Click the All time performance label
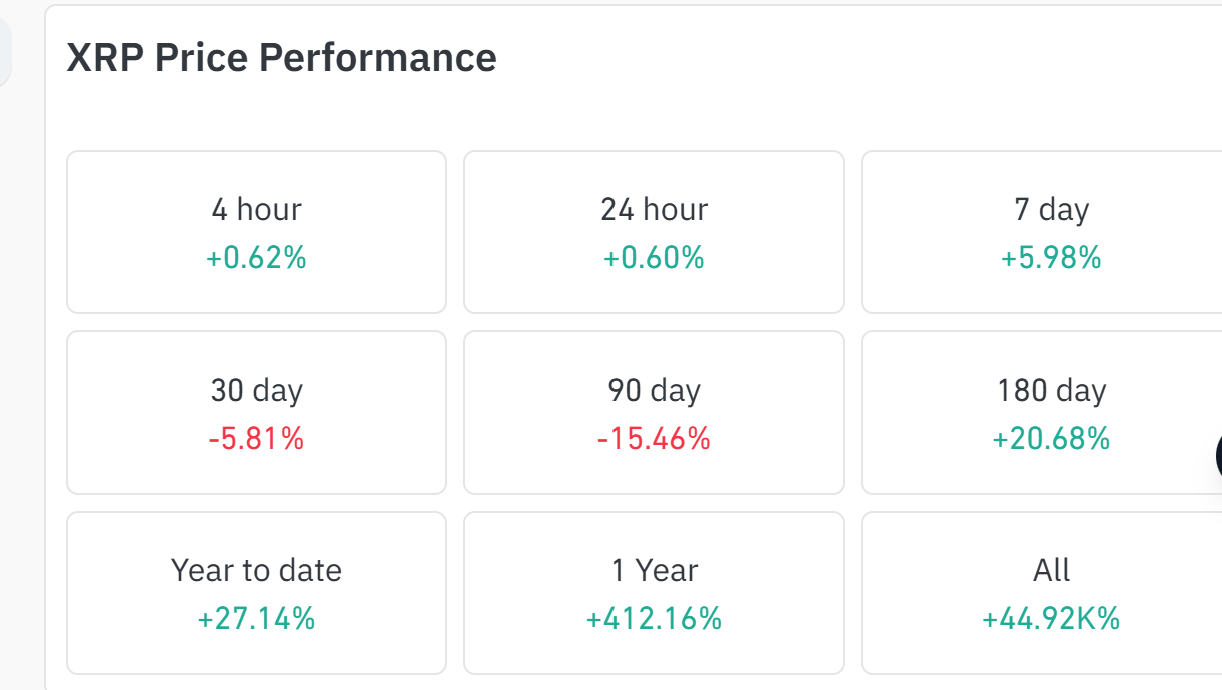 [1051, 571]
